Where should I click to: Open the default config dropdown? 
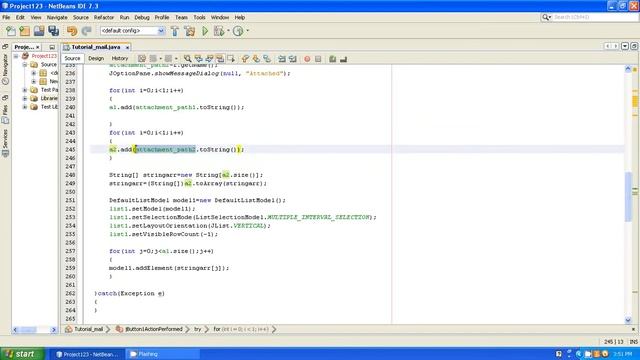coord(161,31)
